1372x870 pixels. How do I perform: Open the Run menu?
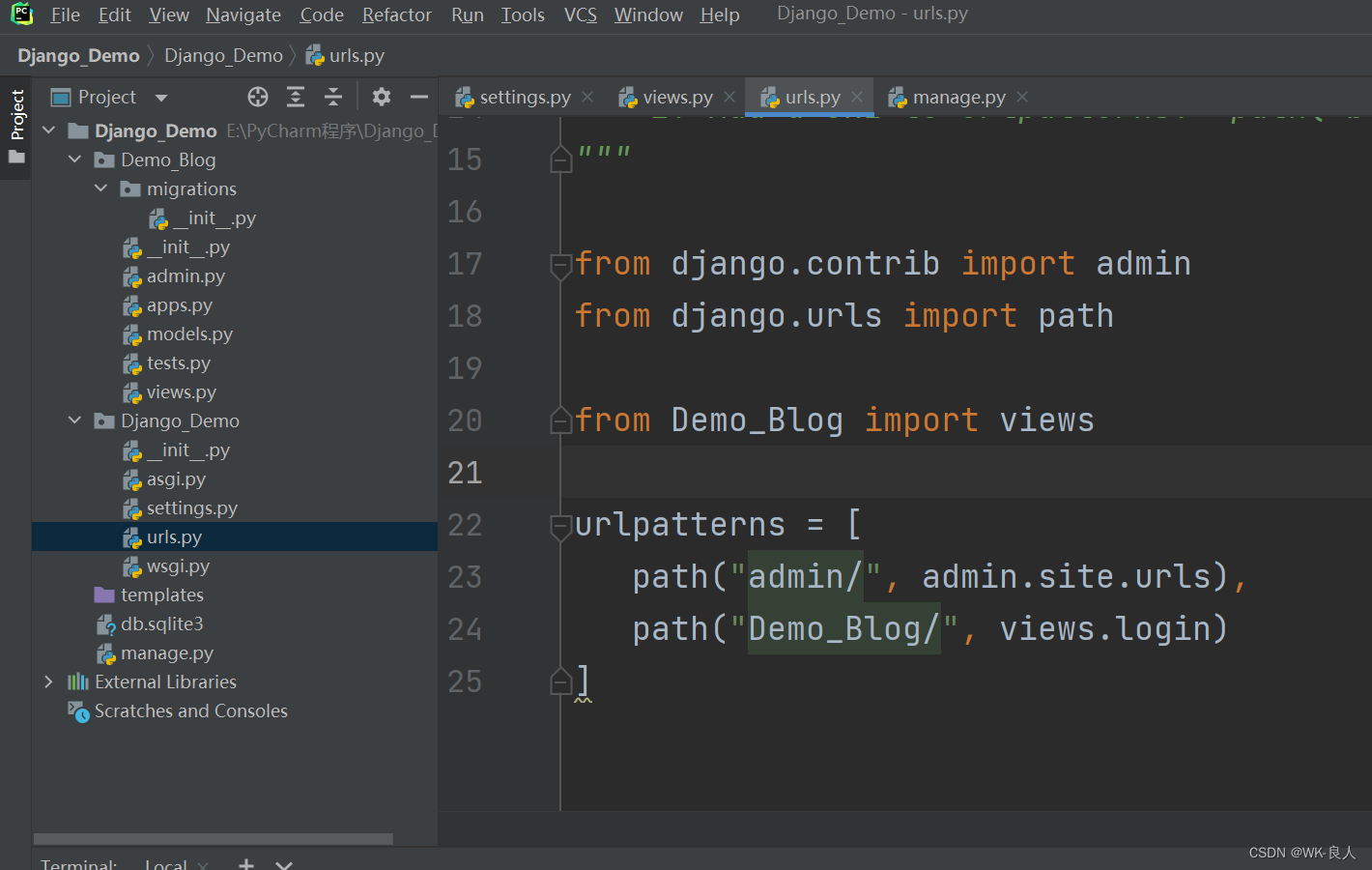point(468,14)
